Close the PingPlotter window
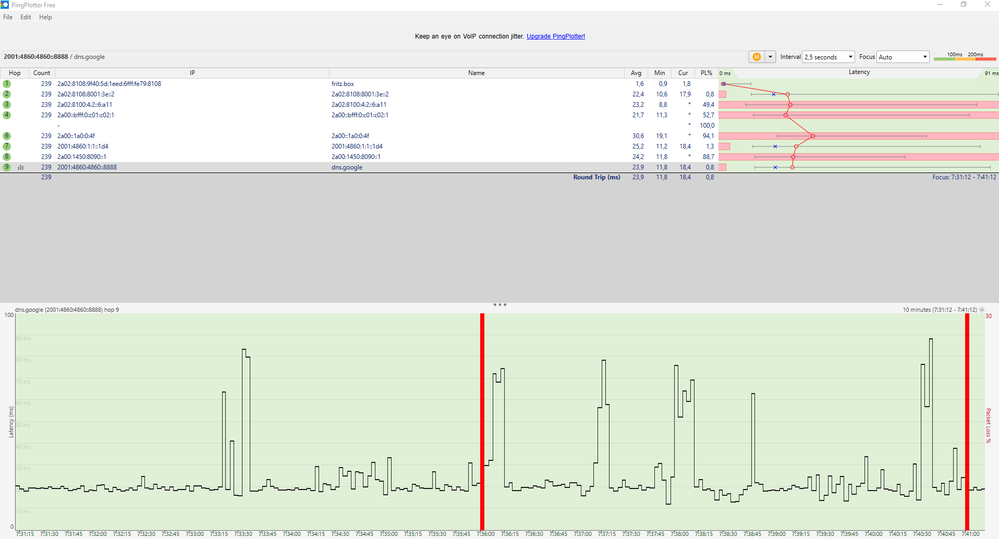The height and width of the screenshot is (539, 999). coord(988,4)
